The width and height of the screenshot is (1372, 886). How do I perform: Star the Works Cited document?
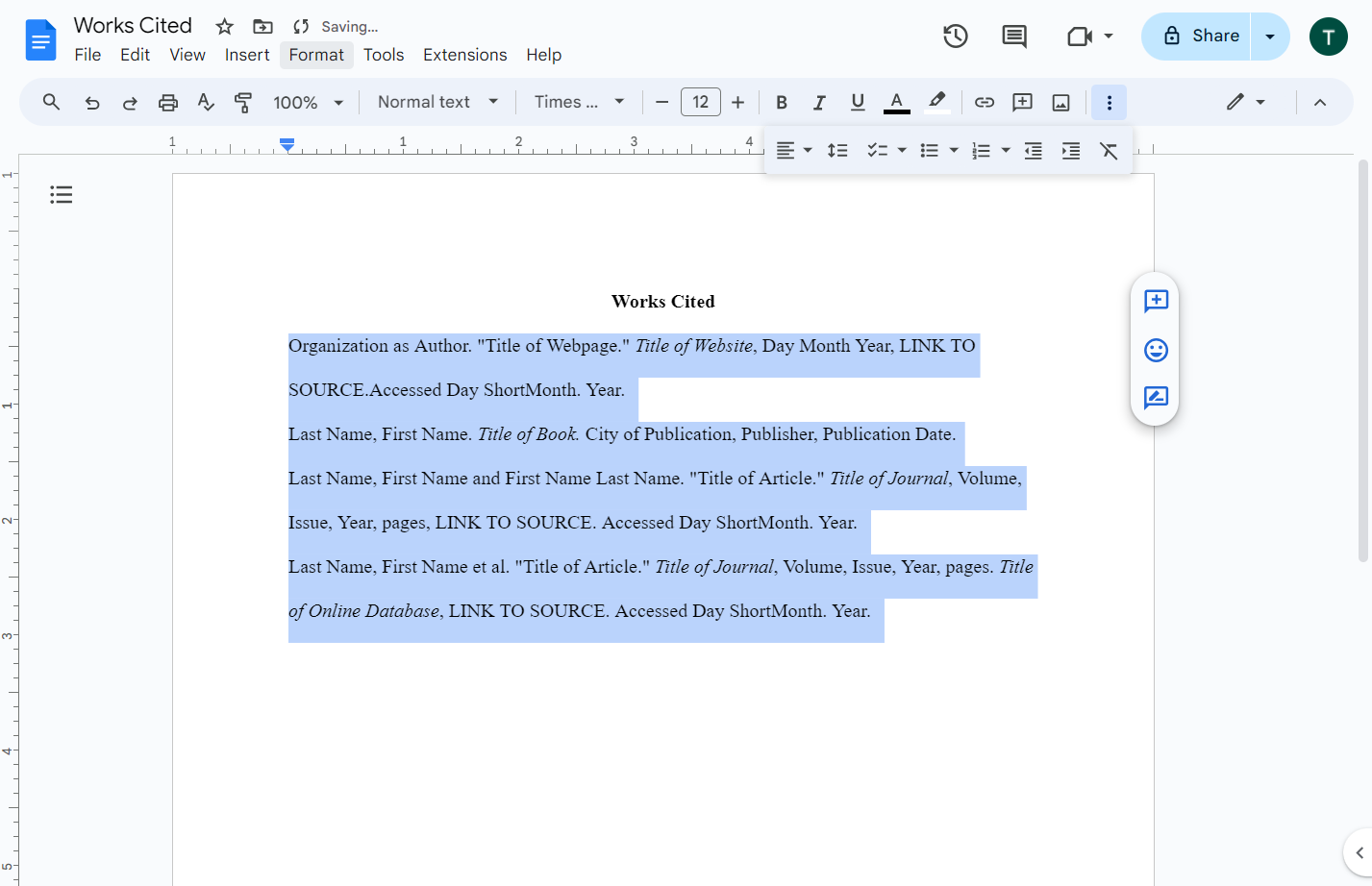point(224,27)
